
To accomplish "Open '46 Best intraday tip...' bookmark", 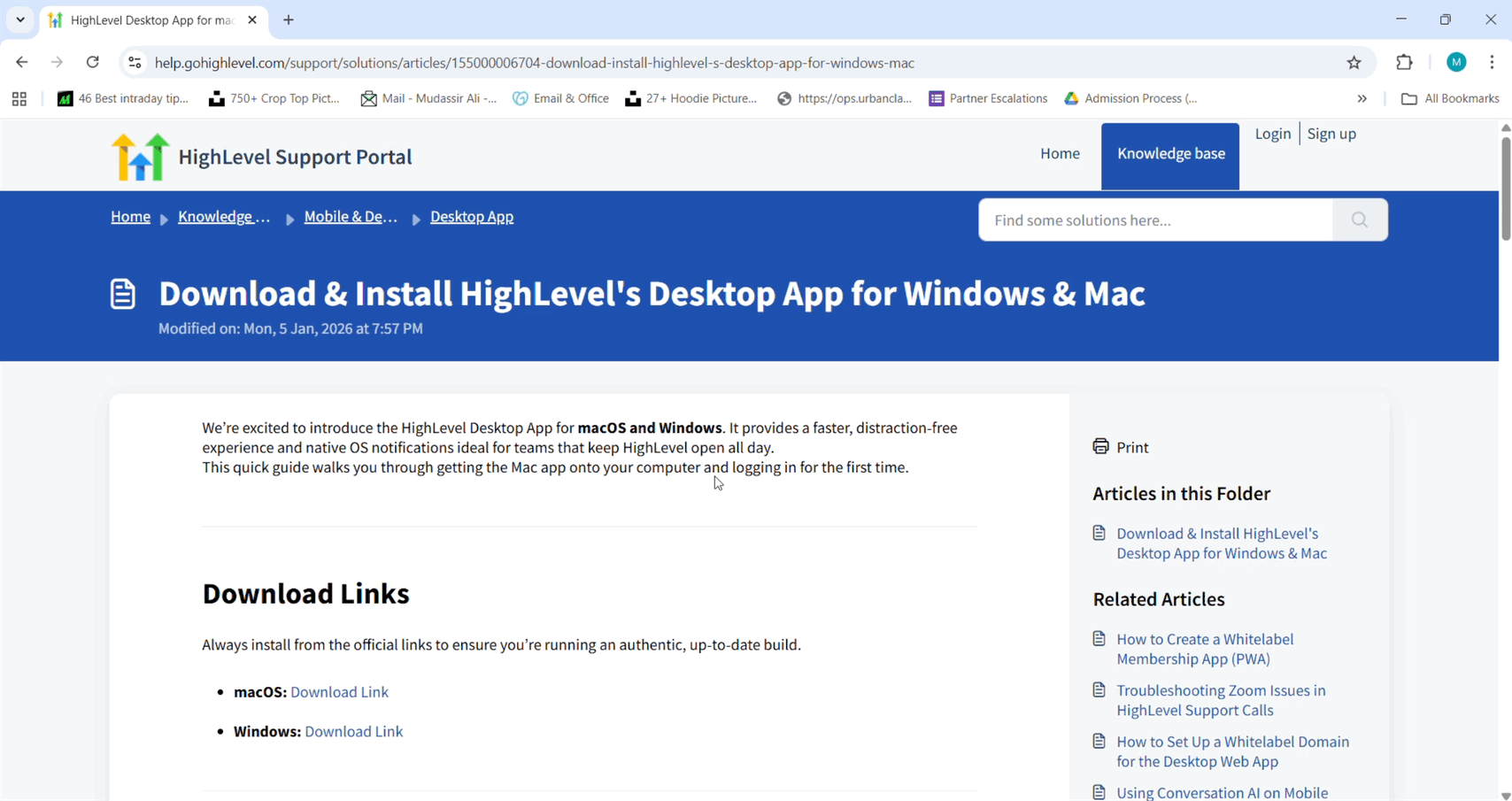I will [123, 98].
